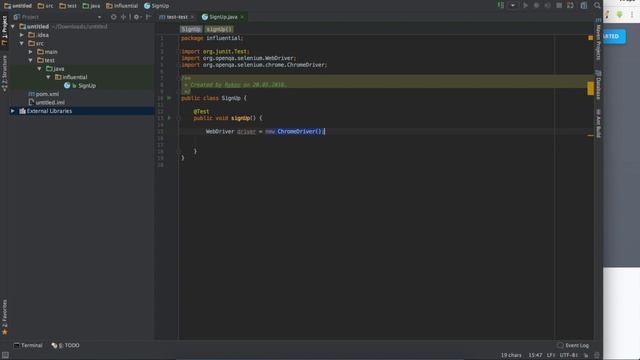Image resolution: width=640 pixels, height=360 pixels.
Task: Select untitled.iml in project tree
Action: 46,102
